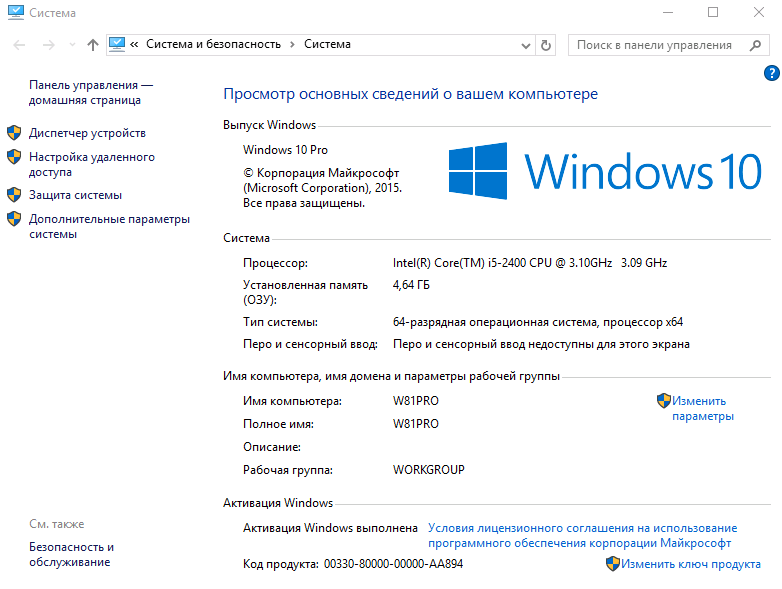Open Панель управления домашняя страница link
This screenshot has height=589, width=782.
(x=91, y=93)
